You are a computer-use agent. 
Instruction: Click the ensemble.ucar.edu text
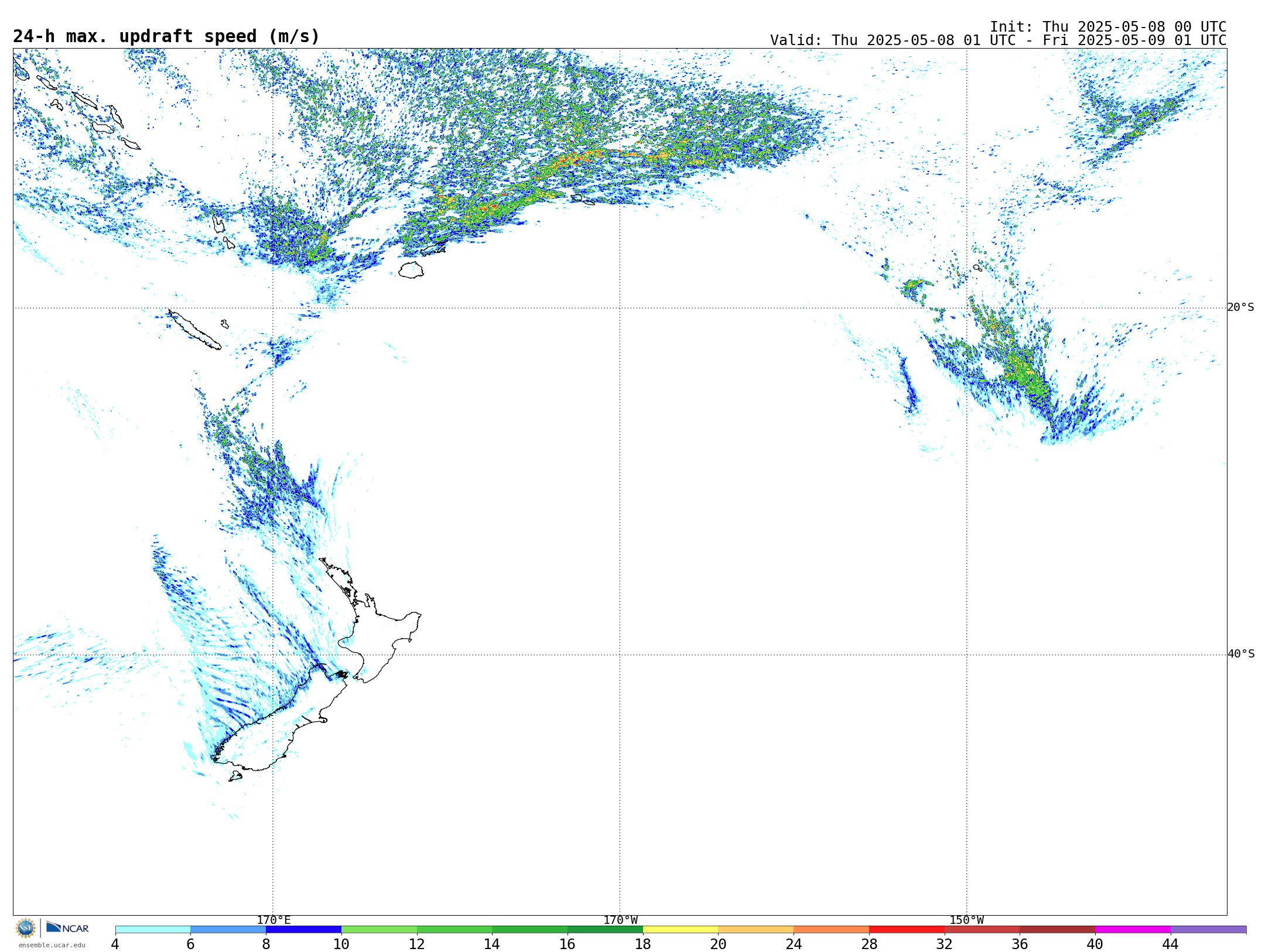point(52,945)
